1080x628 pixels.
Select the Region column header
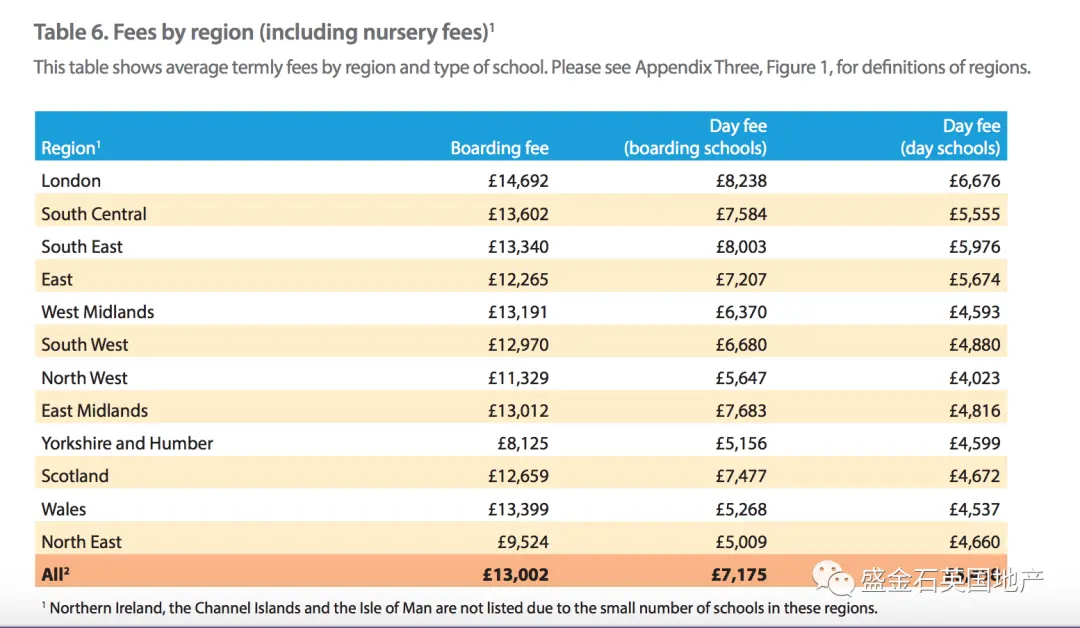pyautogui.click(x=71, y=147)
